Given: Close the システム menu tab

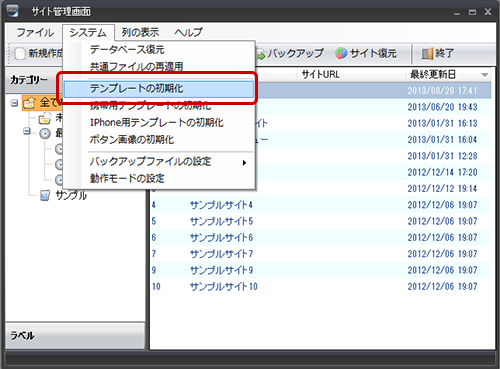Looking at the screenshot, I should (x=88, y=32).
